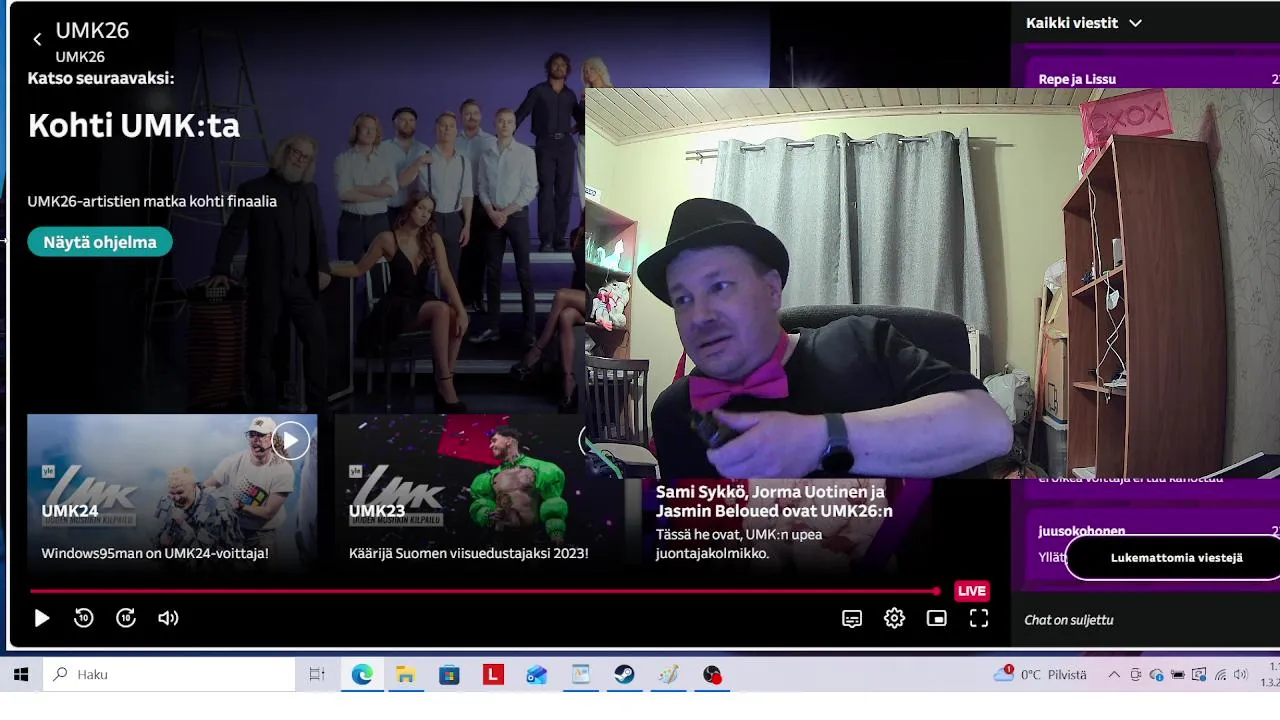Expand the Kaikki viestit dropdown
The height and width of the screenshot is (720, 1280).
click(1084, 23)
